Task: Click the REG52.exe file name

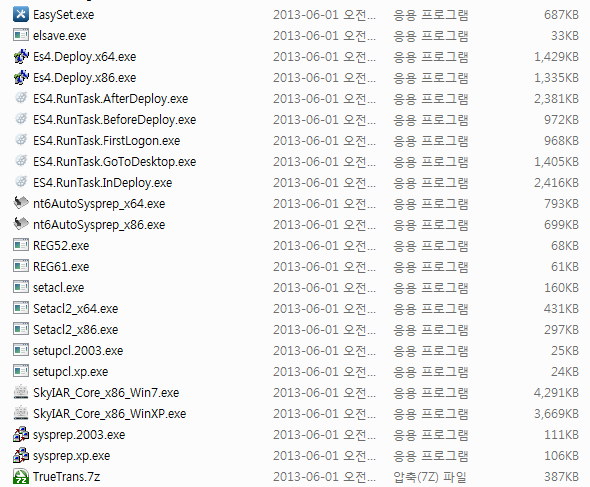Action: pyautogui.click(x=61, y=246)
